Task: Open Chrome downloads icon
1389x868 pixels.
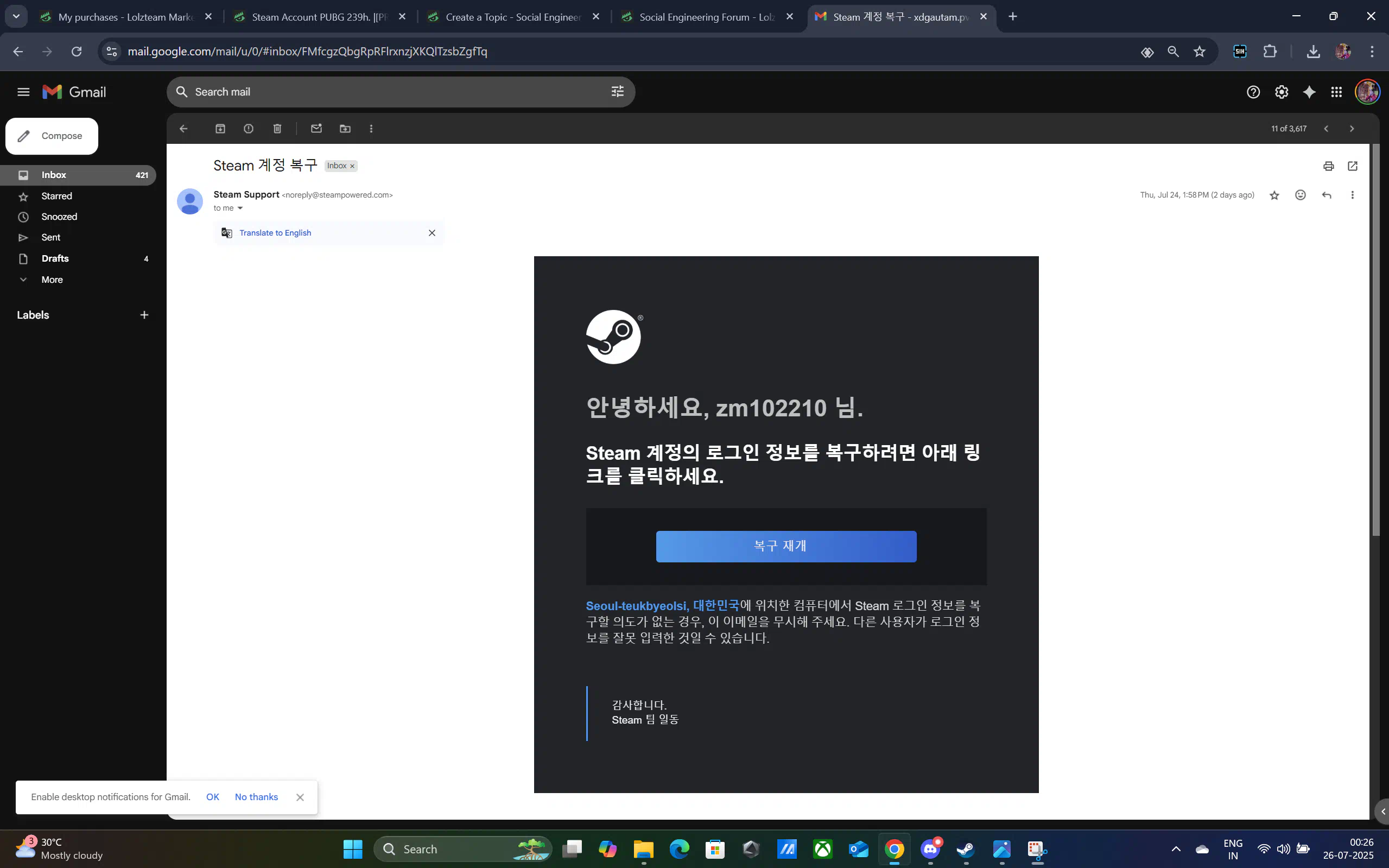Action: point(1313,52)
